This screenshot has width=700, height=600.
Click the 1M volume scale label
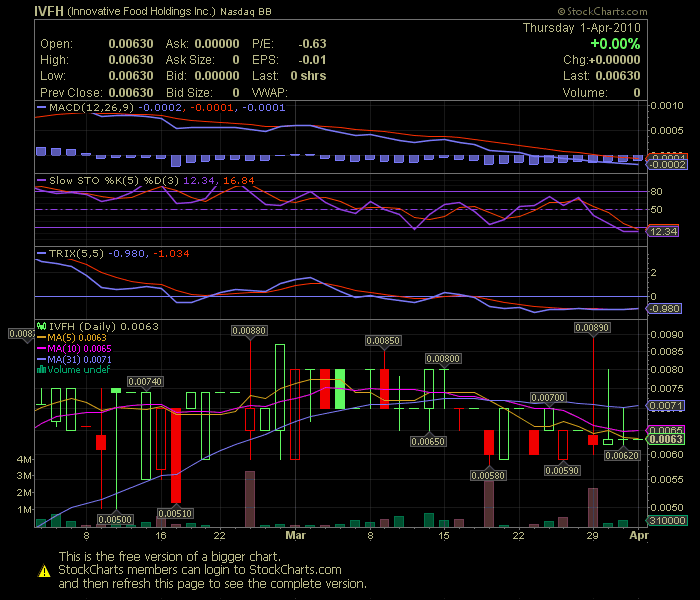(24, 509)
